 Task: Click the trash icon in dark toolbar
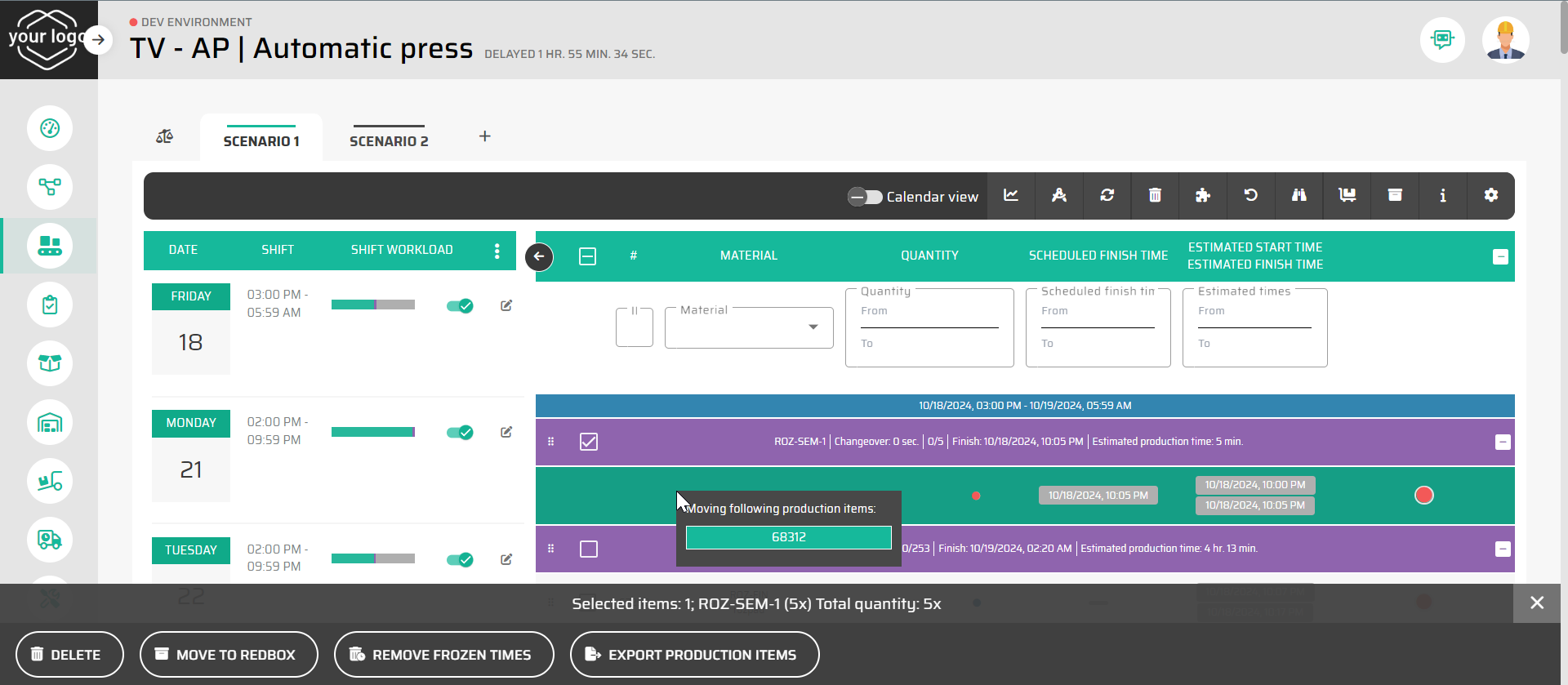point(1155,195)
